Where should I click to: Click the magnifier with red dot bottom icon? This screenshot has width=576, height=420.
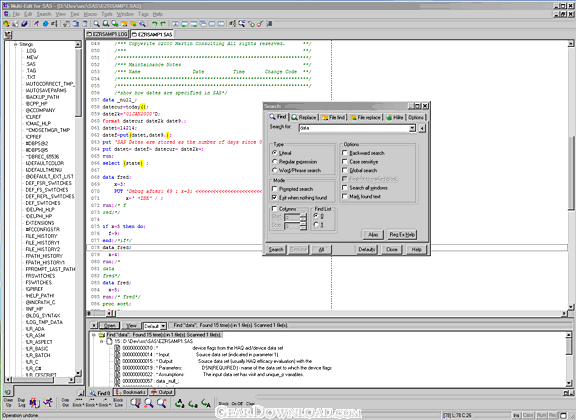pyautogui.click(x=162, y=403)
